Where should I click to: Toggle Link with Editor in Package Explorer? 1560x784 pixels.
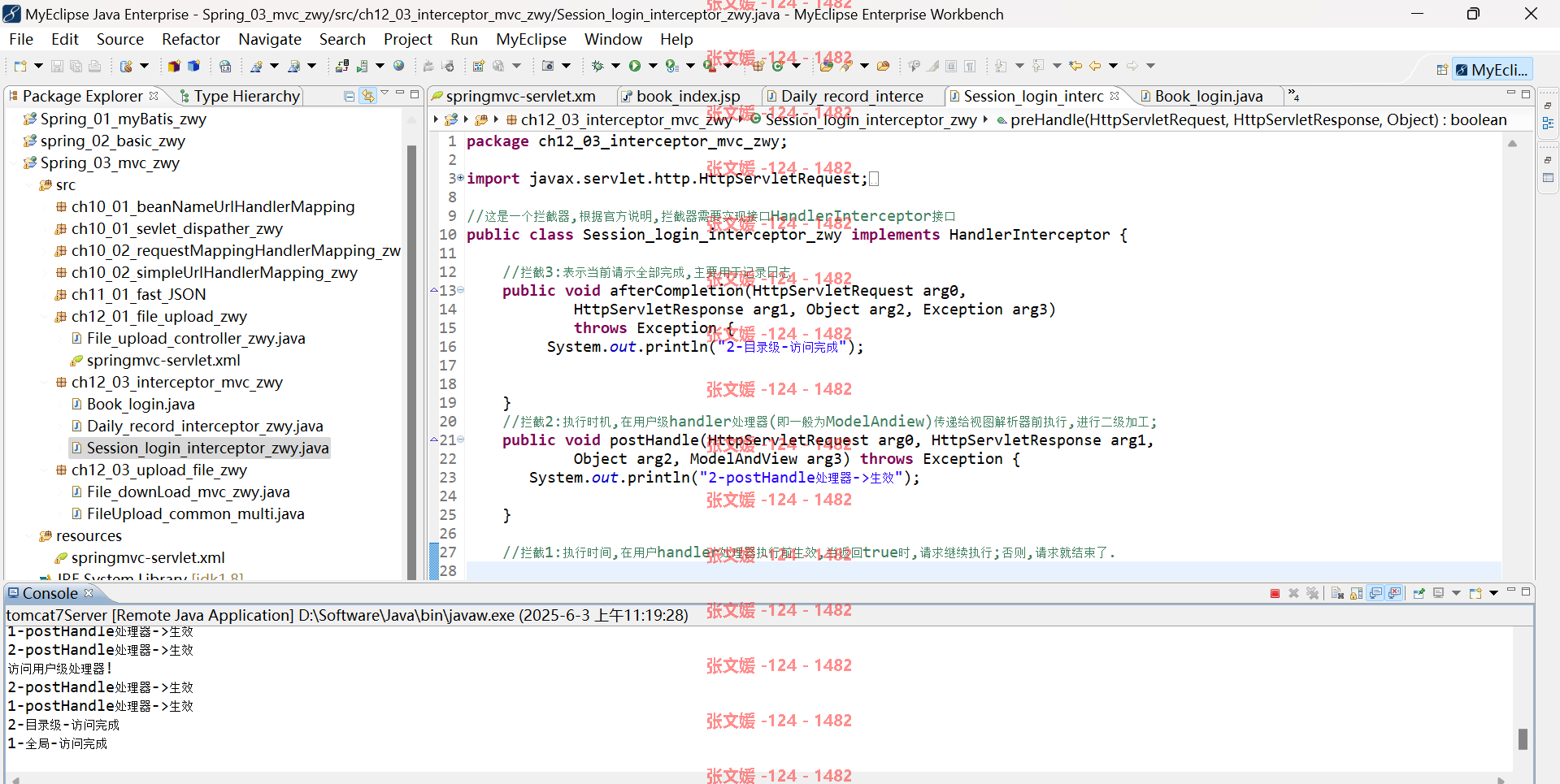(x=368, y=96)
